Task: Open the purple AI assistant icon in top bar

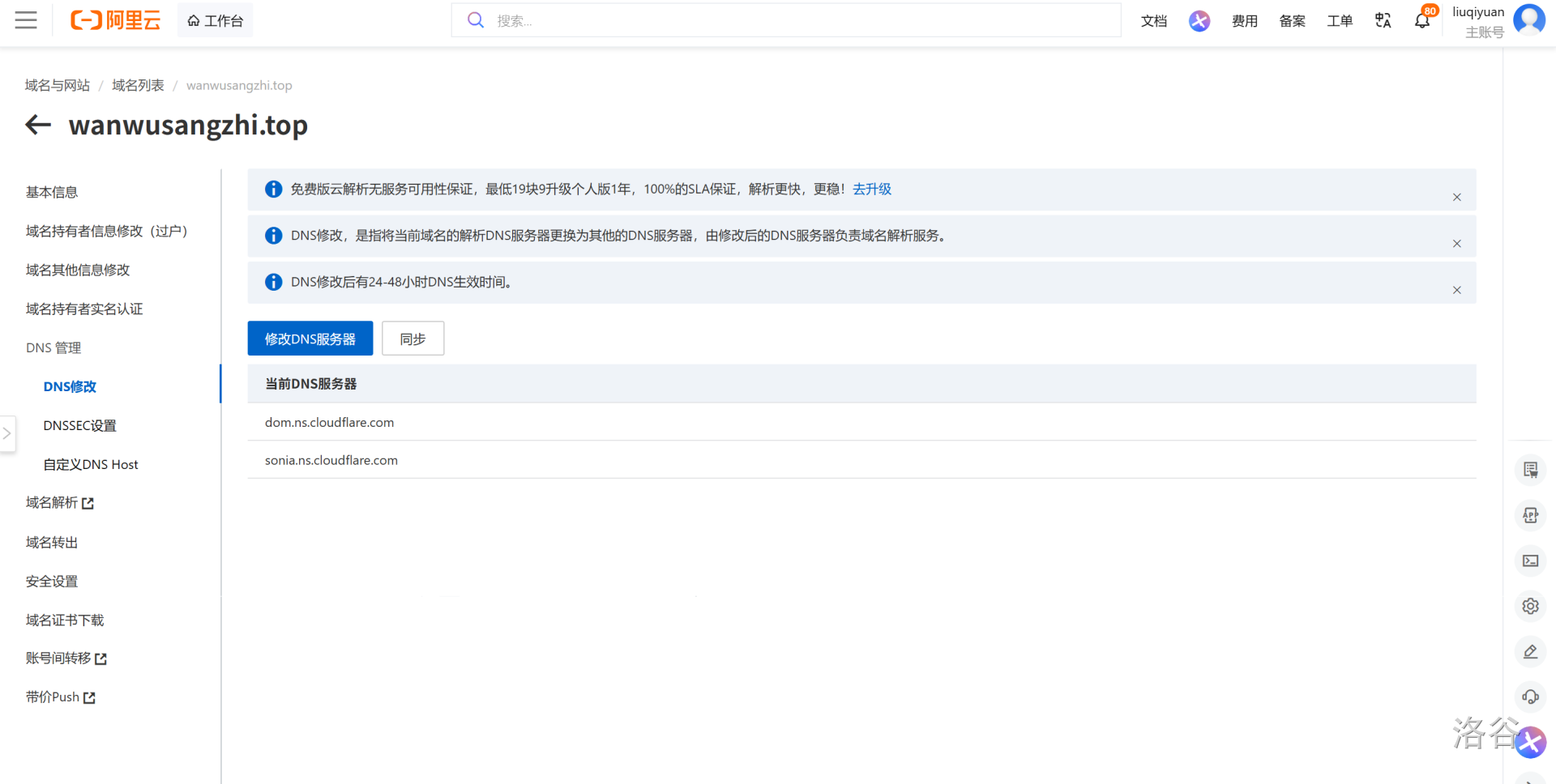Action: point(1199,20)
